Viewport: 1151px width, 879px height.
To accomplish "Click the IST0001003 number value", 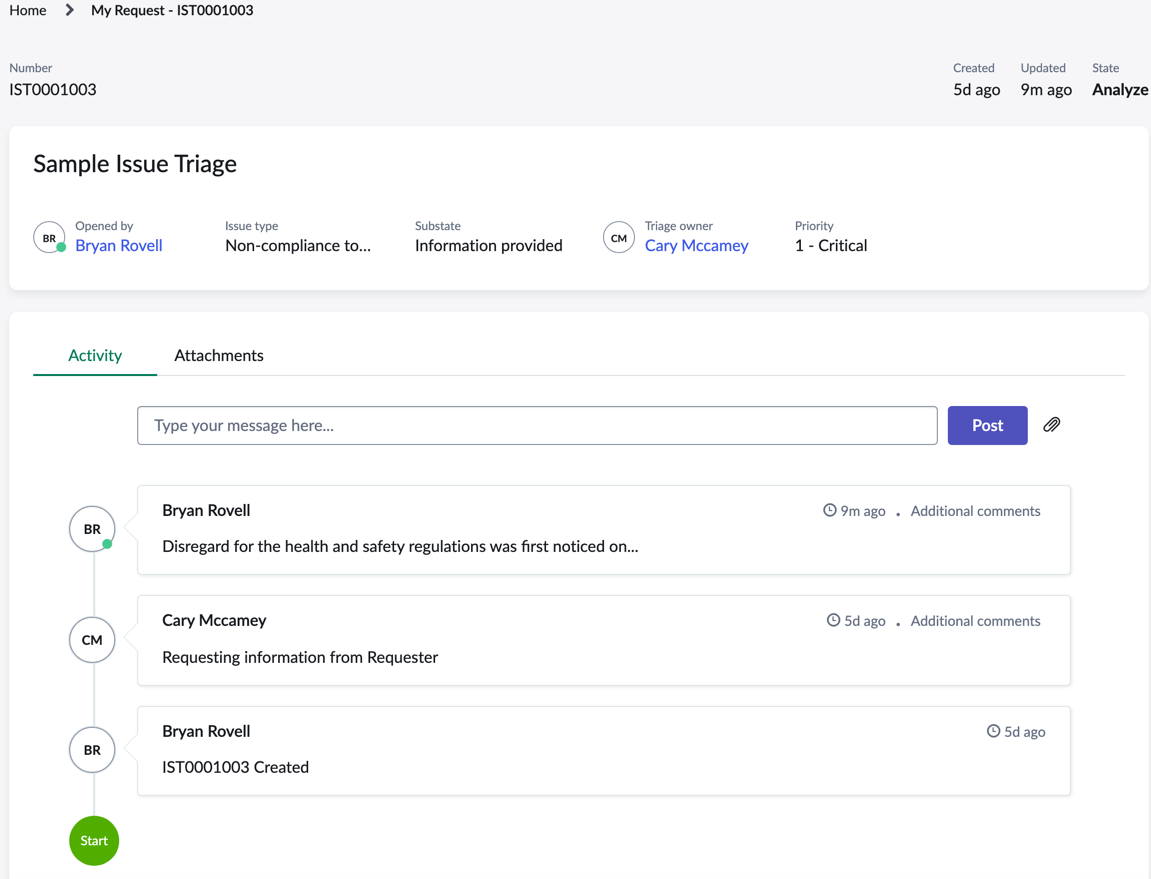I will pyautogui.click(x=53, y=90).
